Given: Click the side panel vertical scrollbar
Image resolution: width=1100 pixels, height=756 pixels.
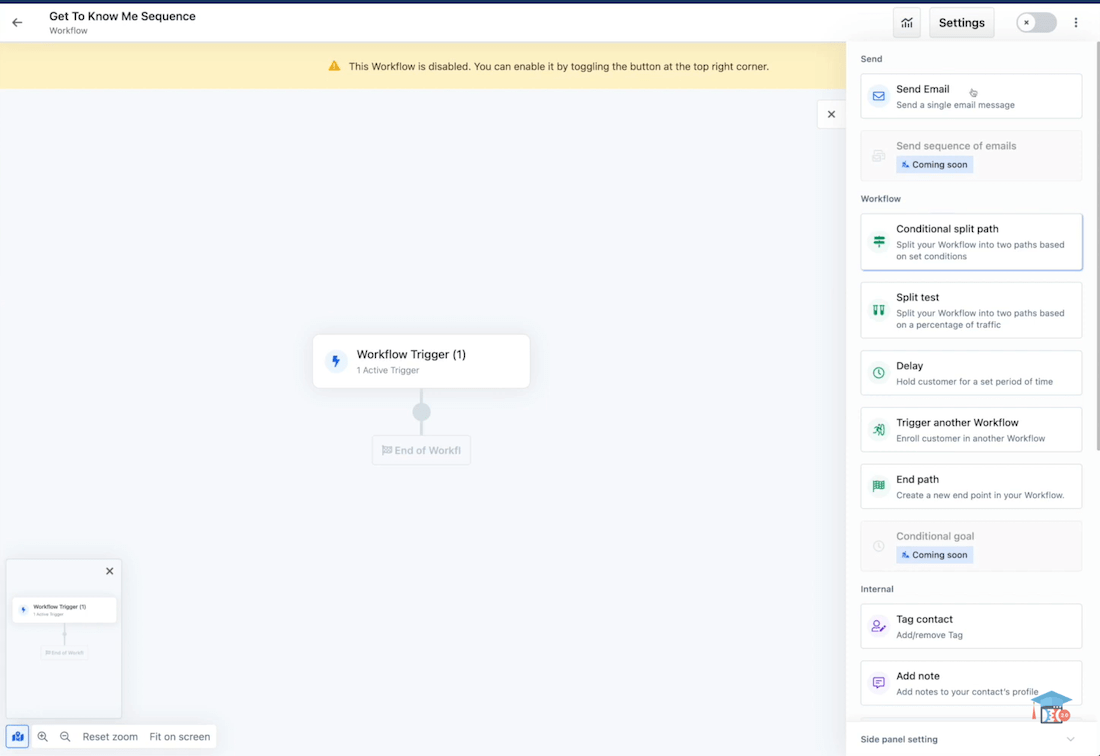Looking at the screenshot, I should click(x=1097, y=245).
